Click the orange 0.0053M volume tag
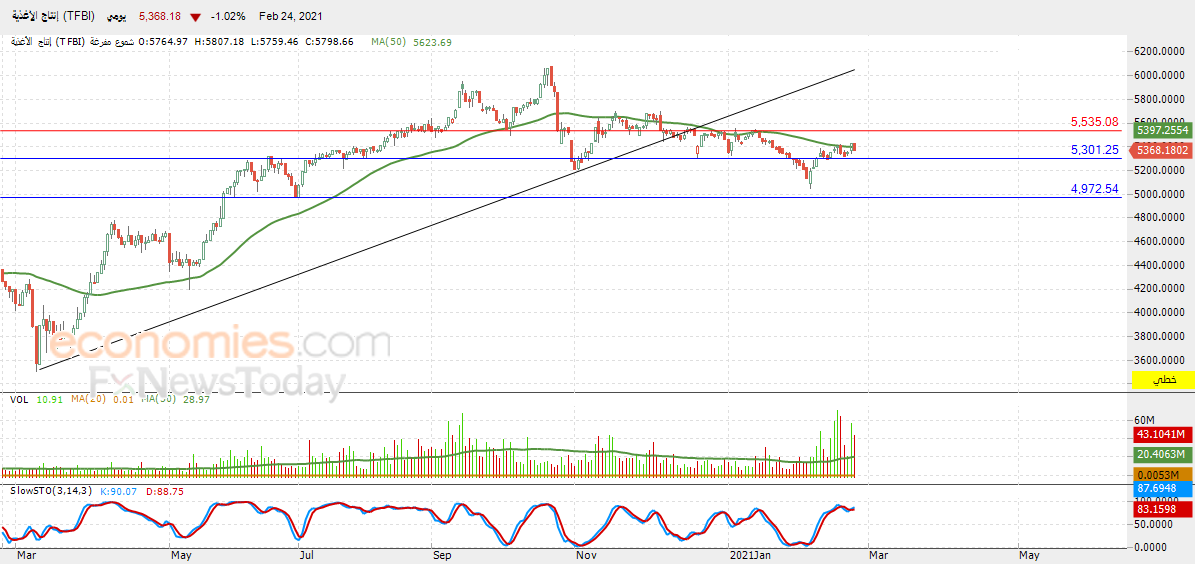 point(1162,475)
